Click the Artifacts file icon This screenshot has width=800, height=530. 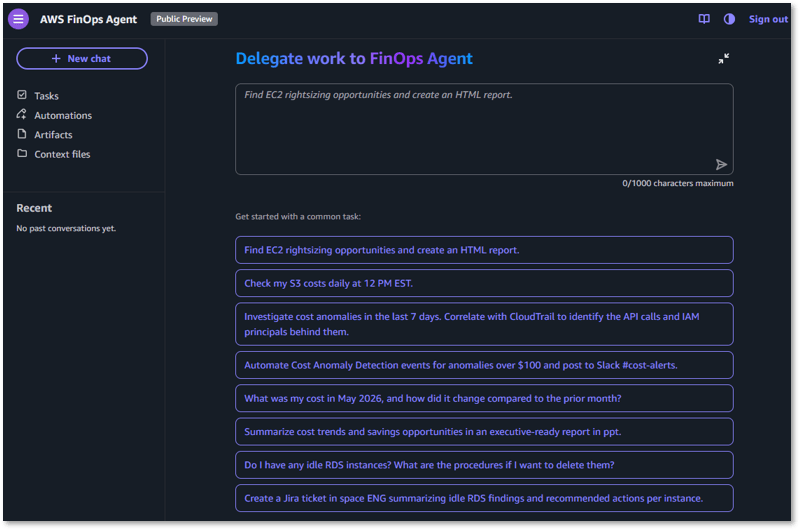tap(22, 134)
